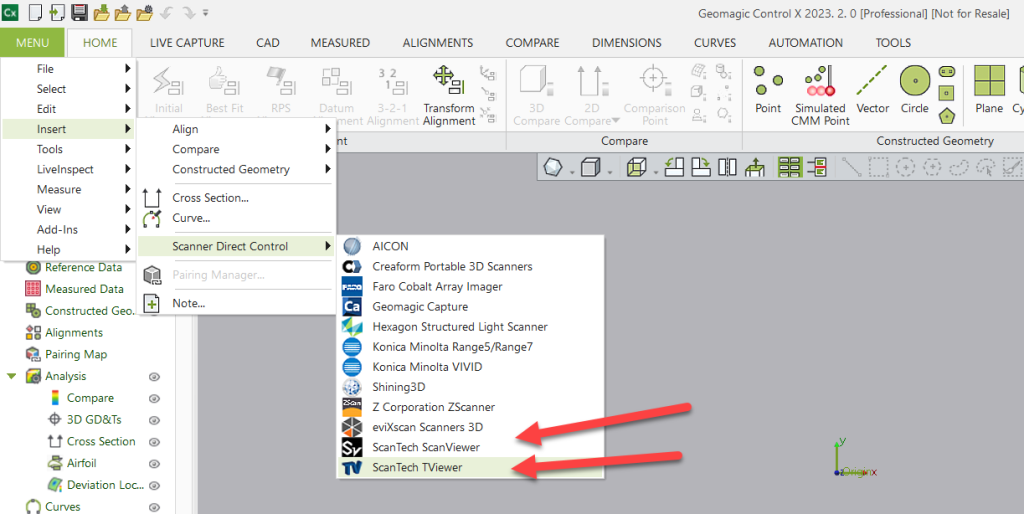Viewport: 1024px width, 514px height.
Task: Click the red-green annotation alignment icon
Action: tap(817, 168)
